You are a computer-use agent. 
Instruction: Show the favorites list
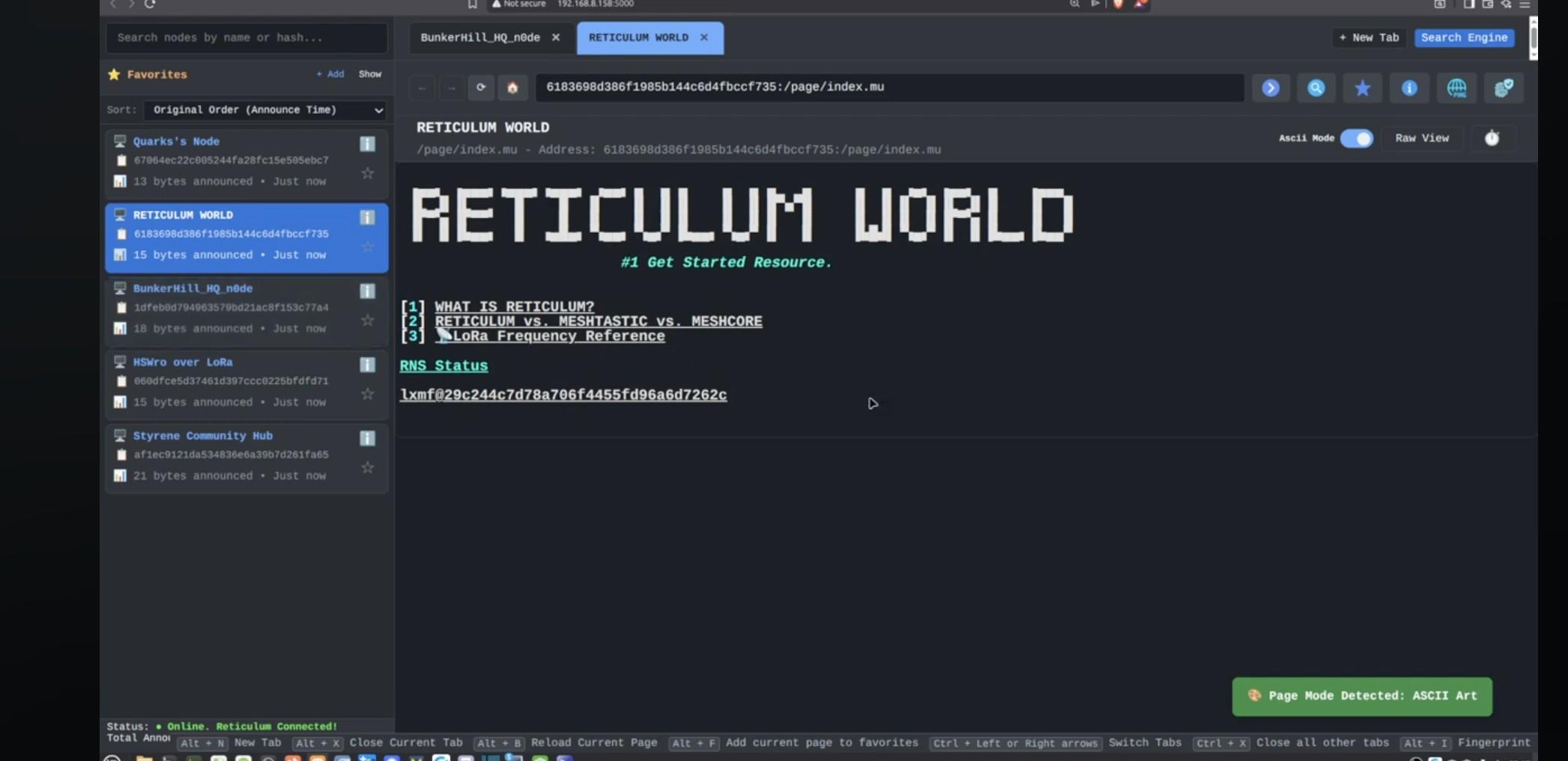click(369, 74)
